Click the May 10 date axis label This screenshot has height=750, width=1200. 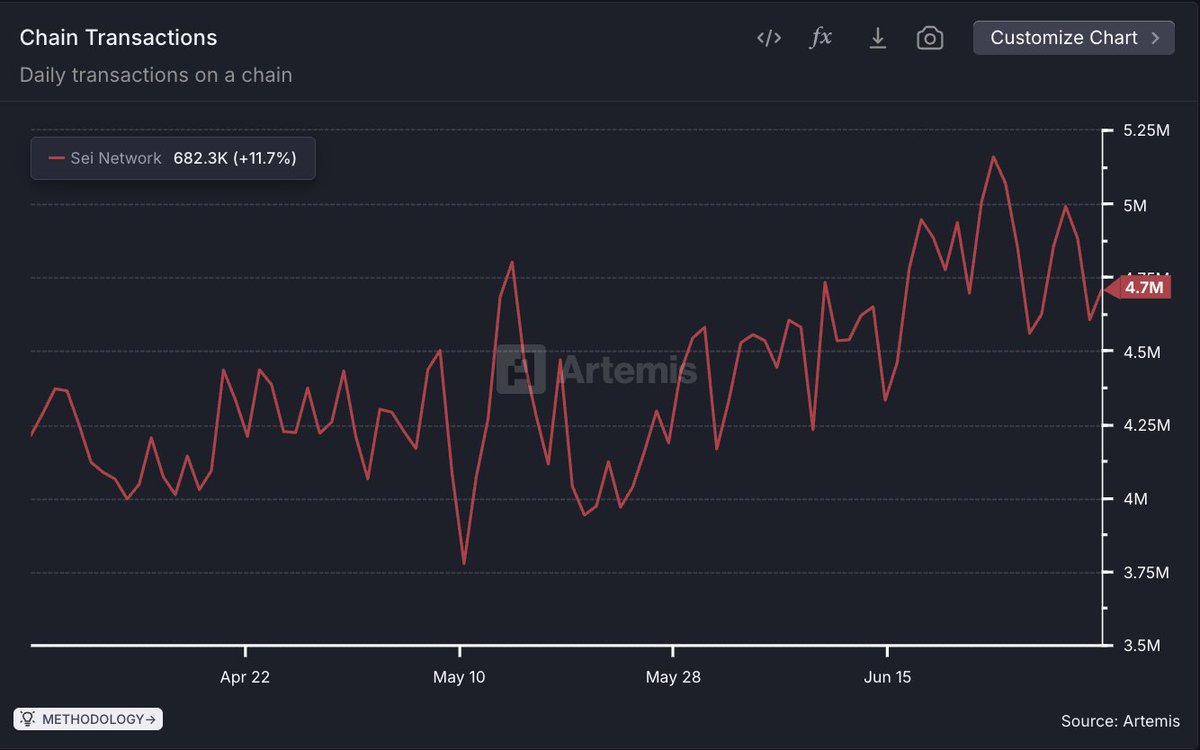459,677
